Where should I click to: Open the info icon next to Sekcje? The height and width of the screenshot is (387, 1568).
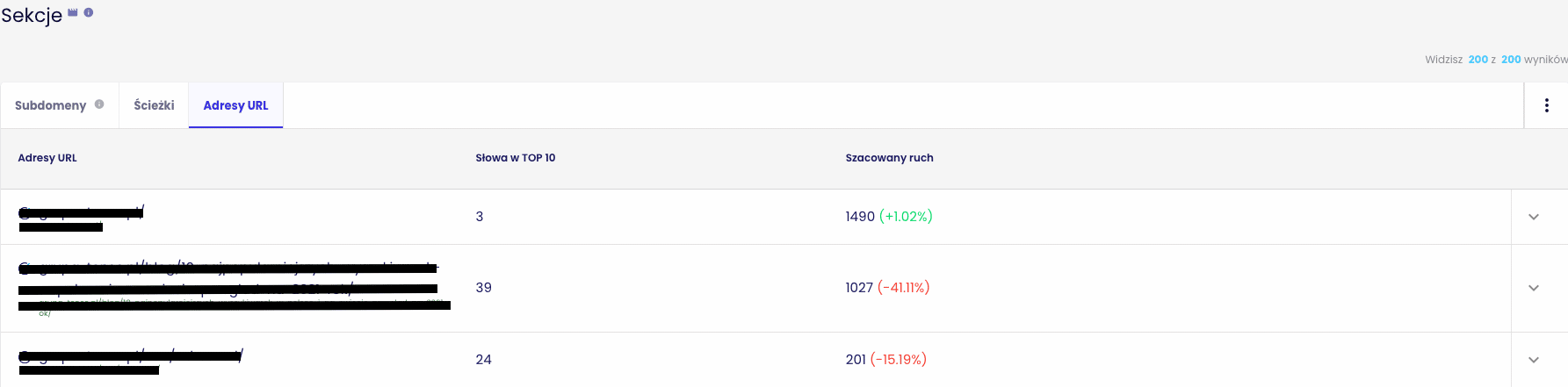tap(89, 12)
